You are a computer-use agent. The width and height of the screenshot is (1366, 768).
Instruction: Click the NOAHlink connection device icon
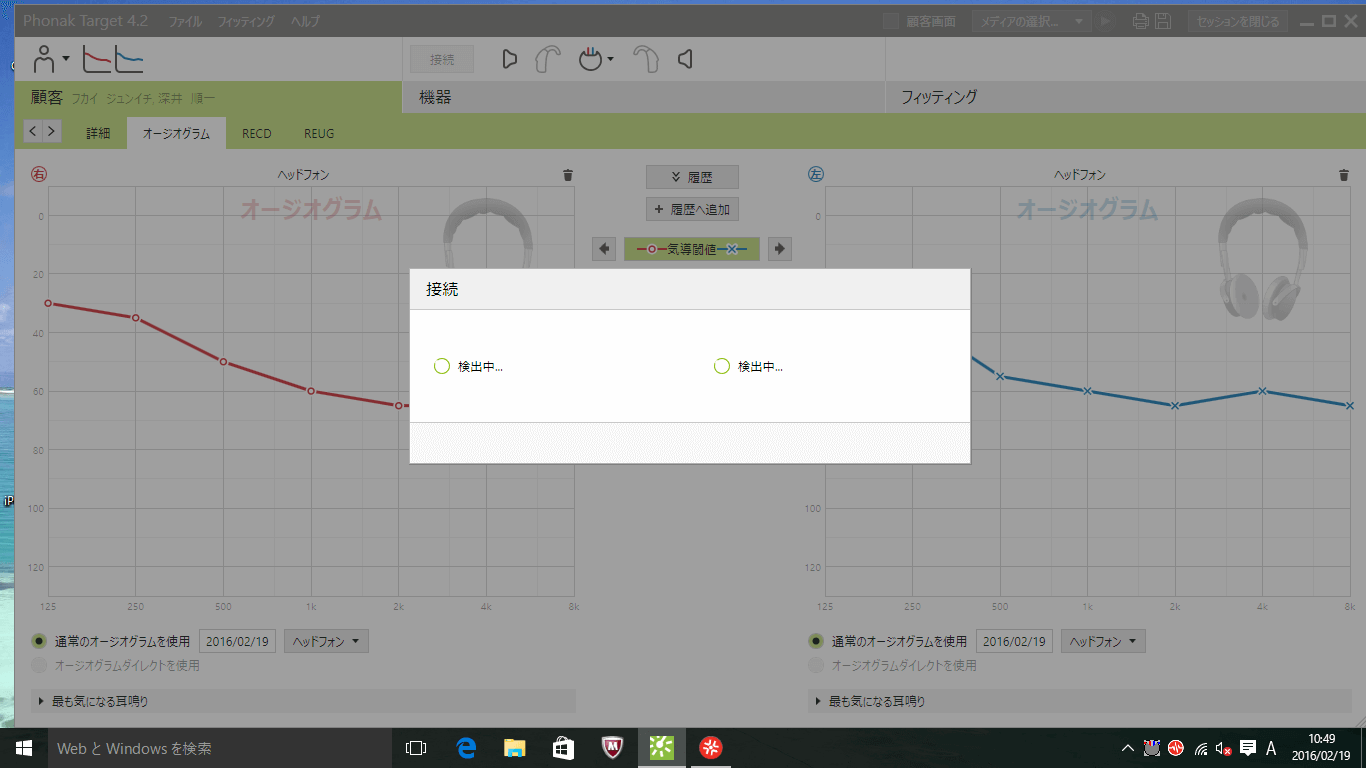click(591, 59)
